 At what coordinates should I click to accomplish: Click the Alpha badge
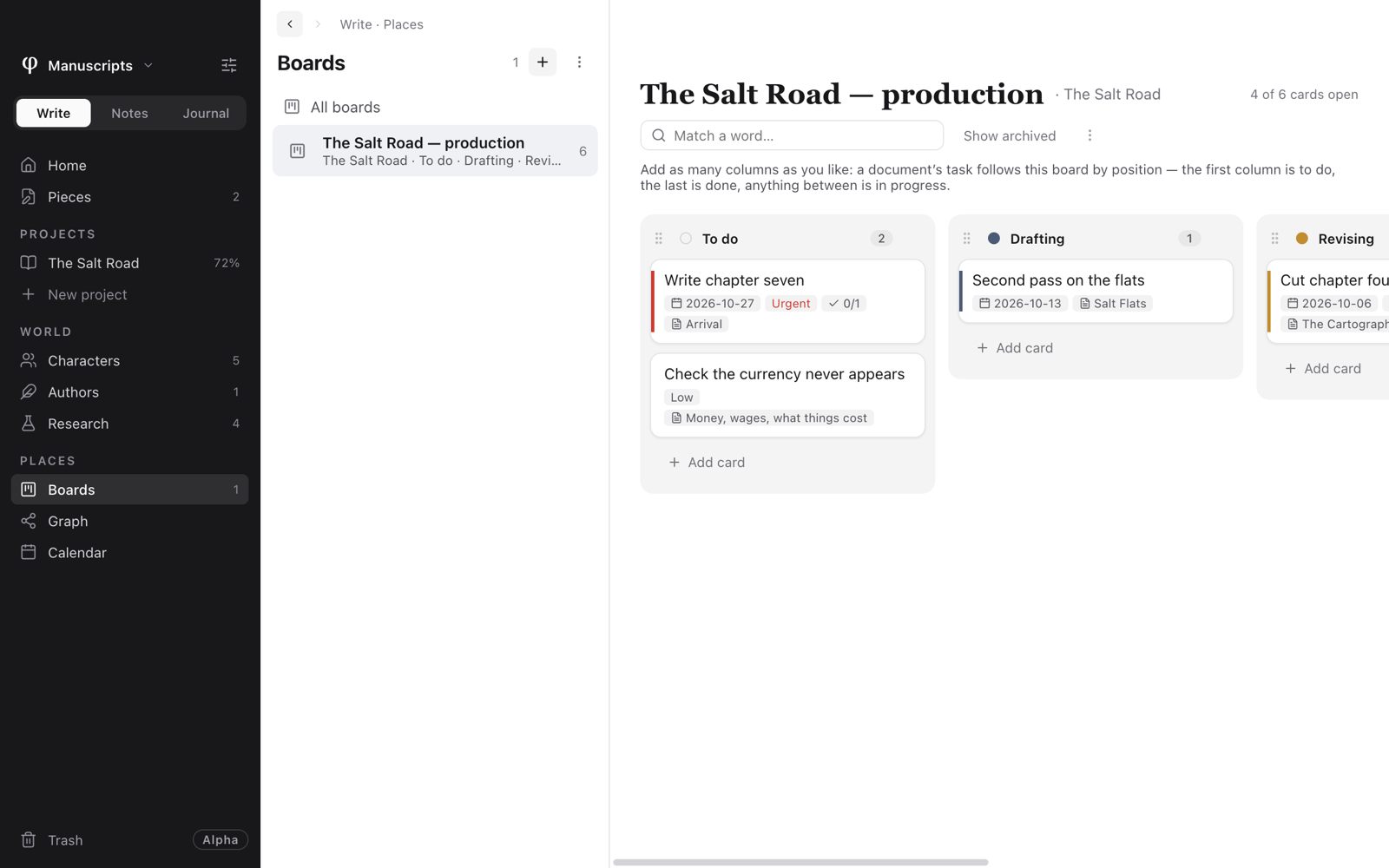[x=221, y=840]
